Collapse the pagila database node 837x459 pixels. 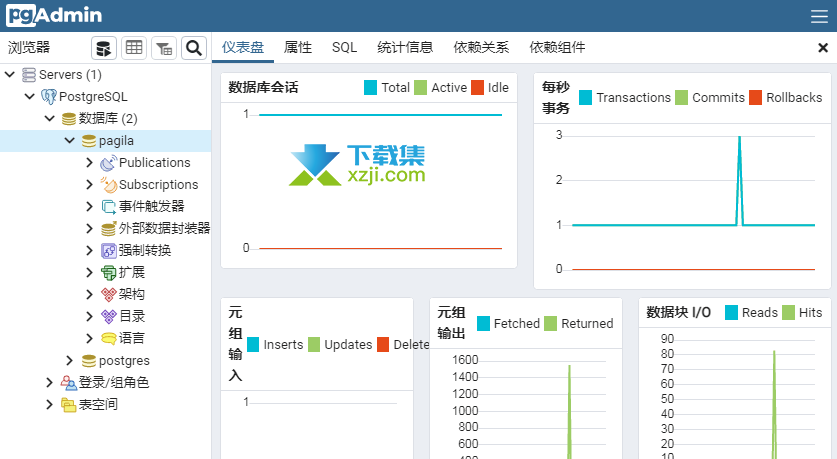[x=69, y=140]
